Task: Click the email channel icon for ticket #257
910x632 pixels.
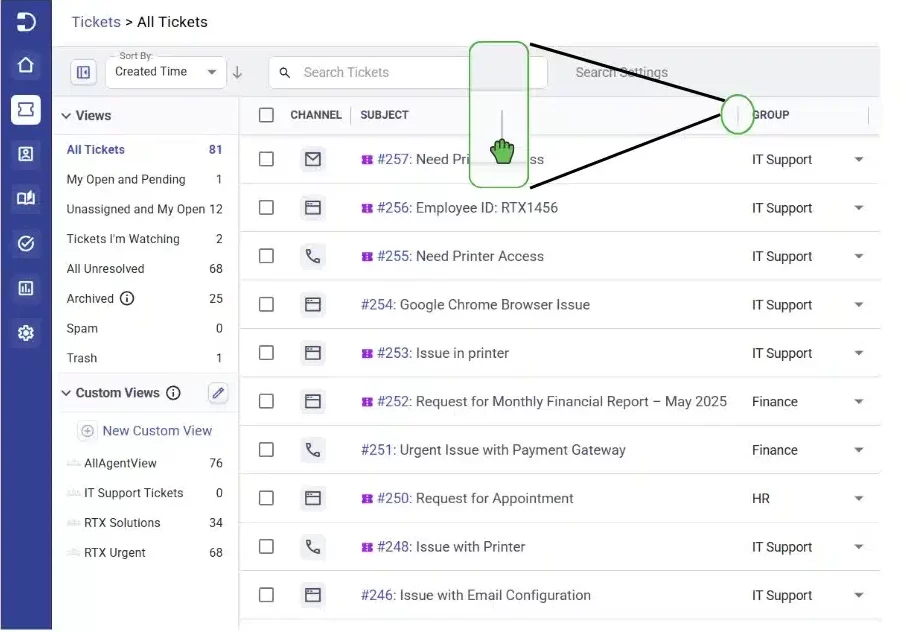Action: [x=313, y=159]
